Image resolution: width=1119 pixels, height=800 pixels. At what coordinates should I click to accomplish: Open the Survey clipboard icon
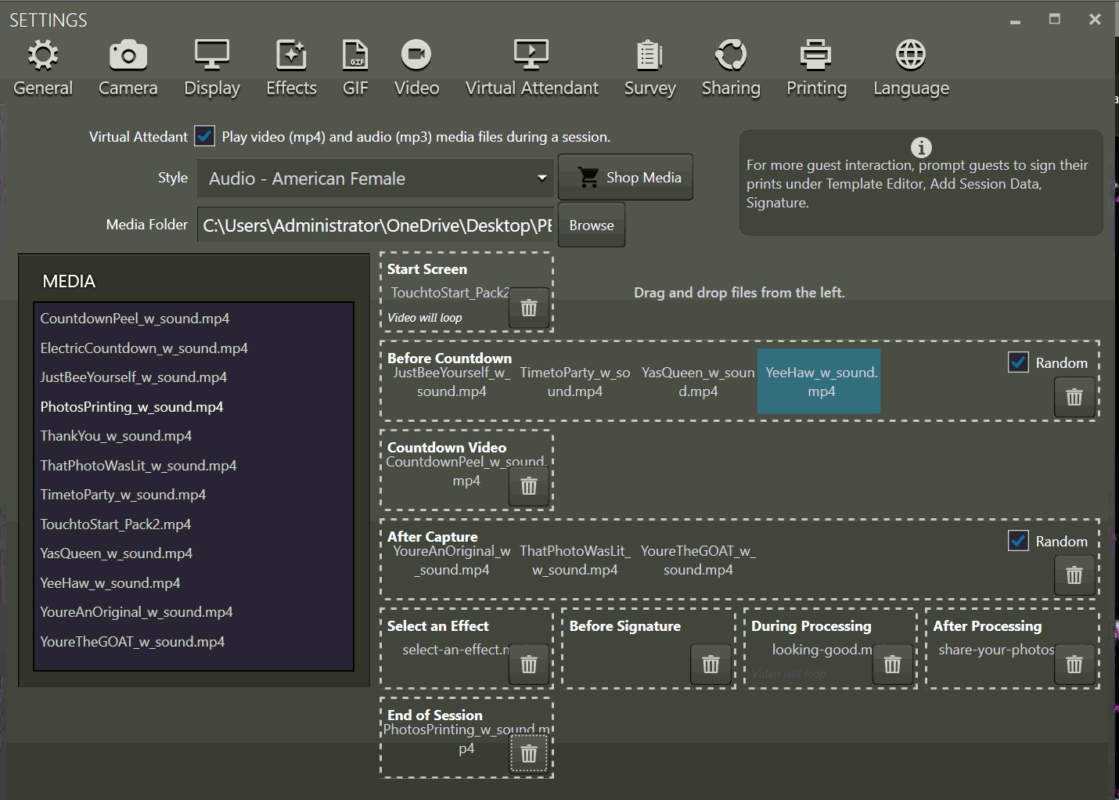click(649, 55)
